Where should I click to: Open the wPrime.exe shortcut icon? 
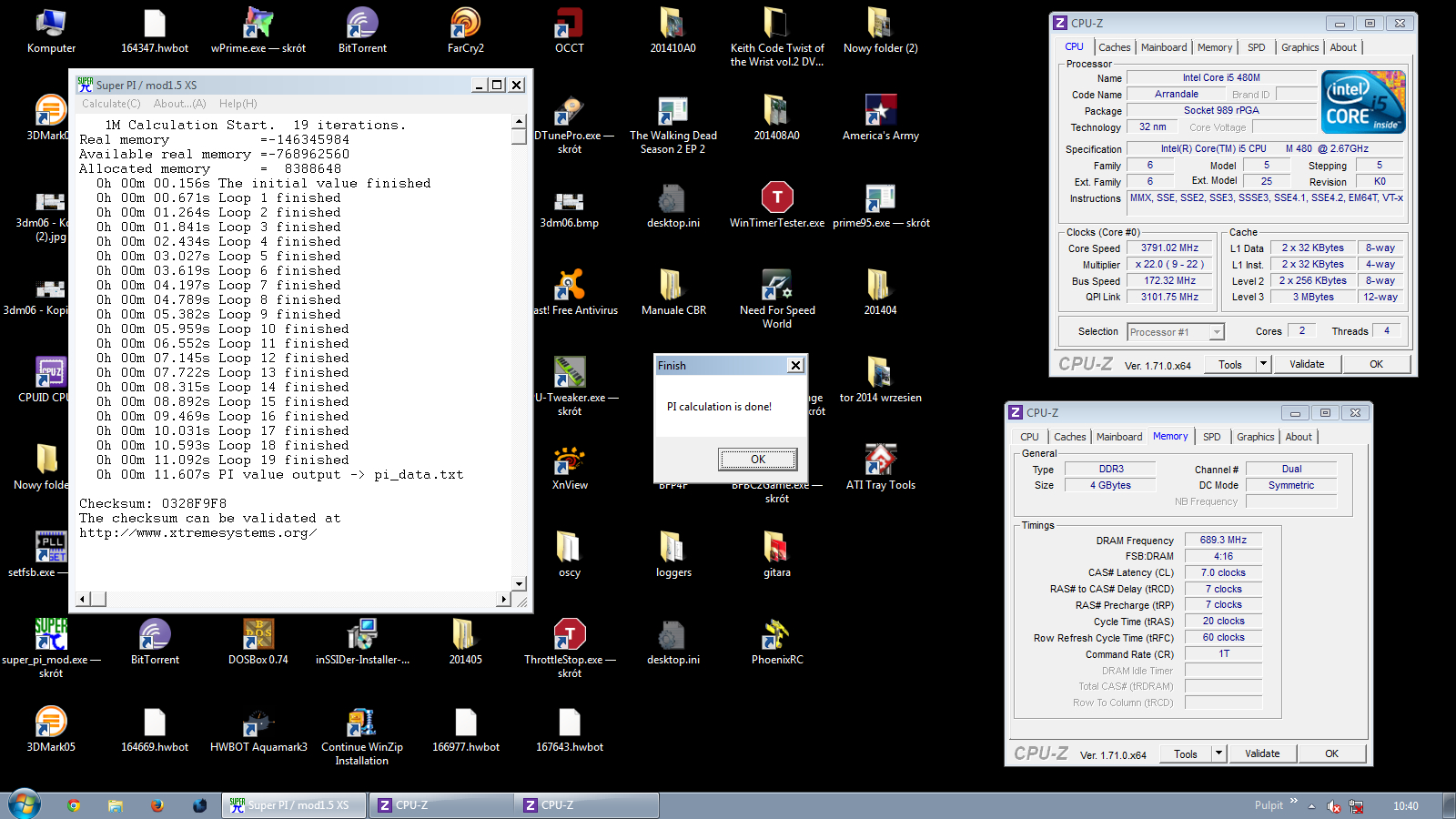click(x=258, y=24)
